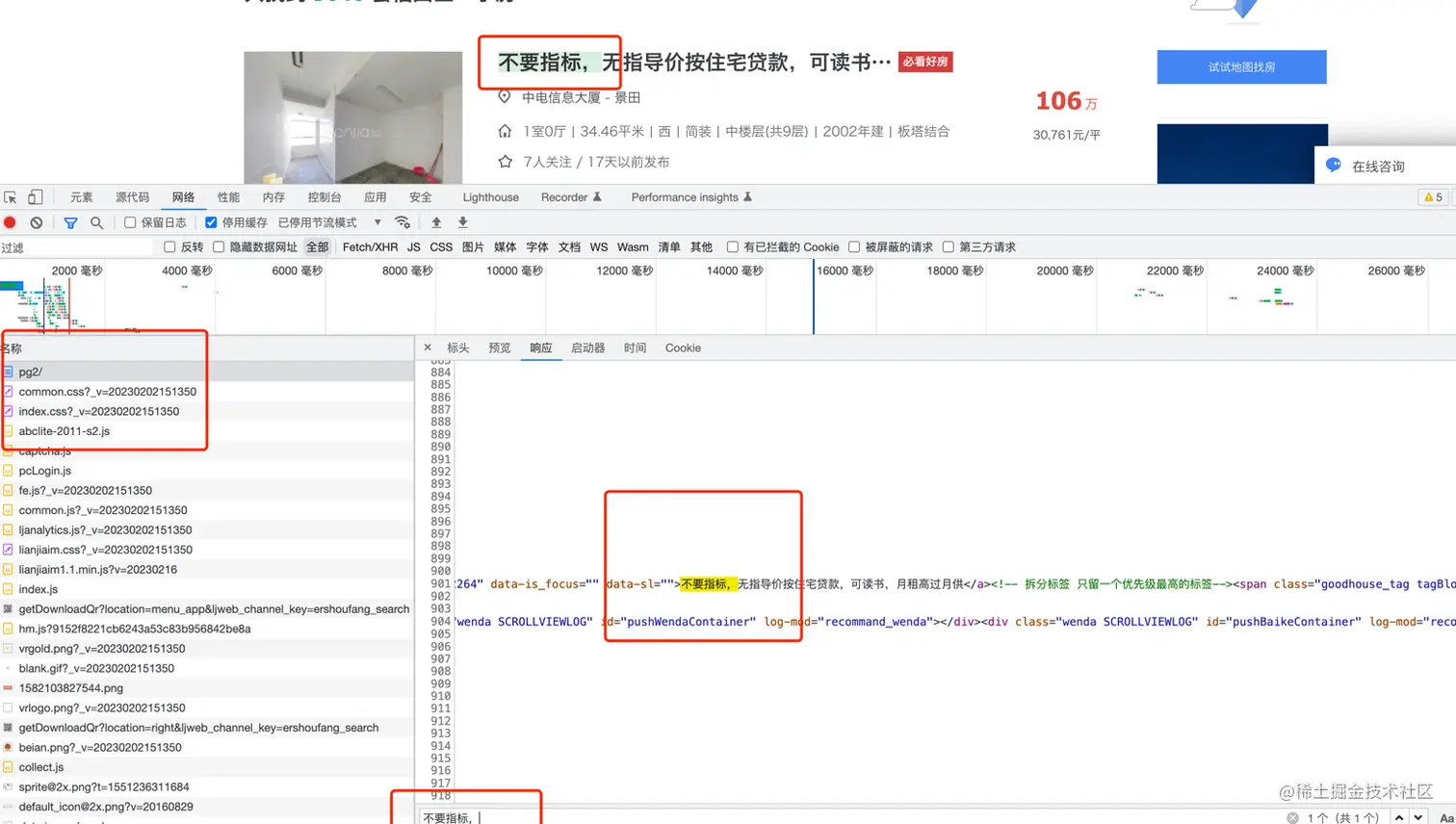Check the 反转 filter checkbox
Screen dimensions: 1456x824
(x=169, y=247)
